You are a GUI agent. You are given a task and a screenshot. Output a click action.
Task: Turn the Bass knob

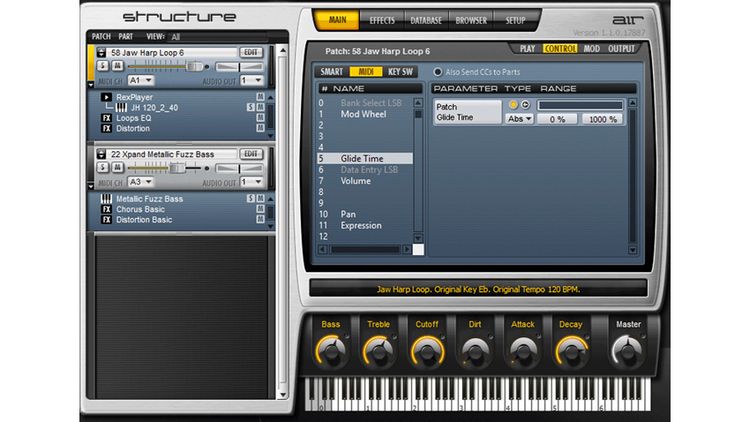(x=331, y=352)
